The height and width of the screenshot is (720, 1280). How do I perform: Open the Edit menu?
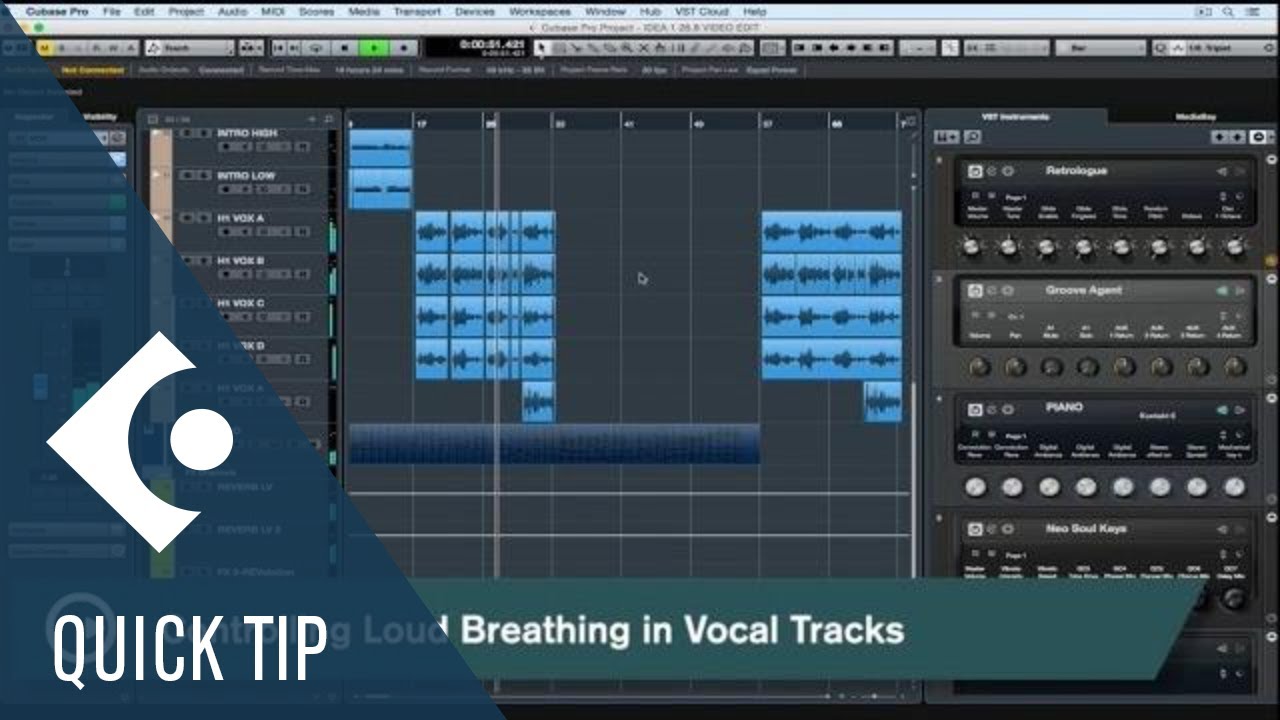(144, 11)
